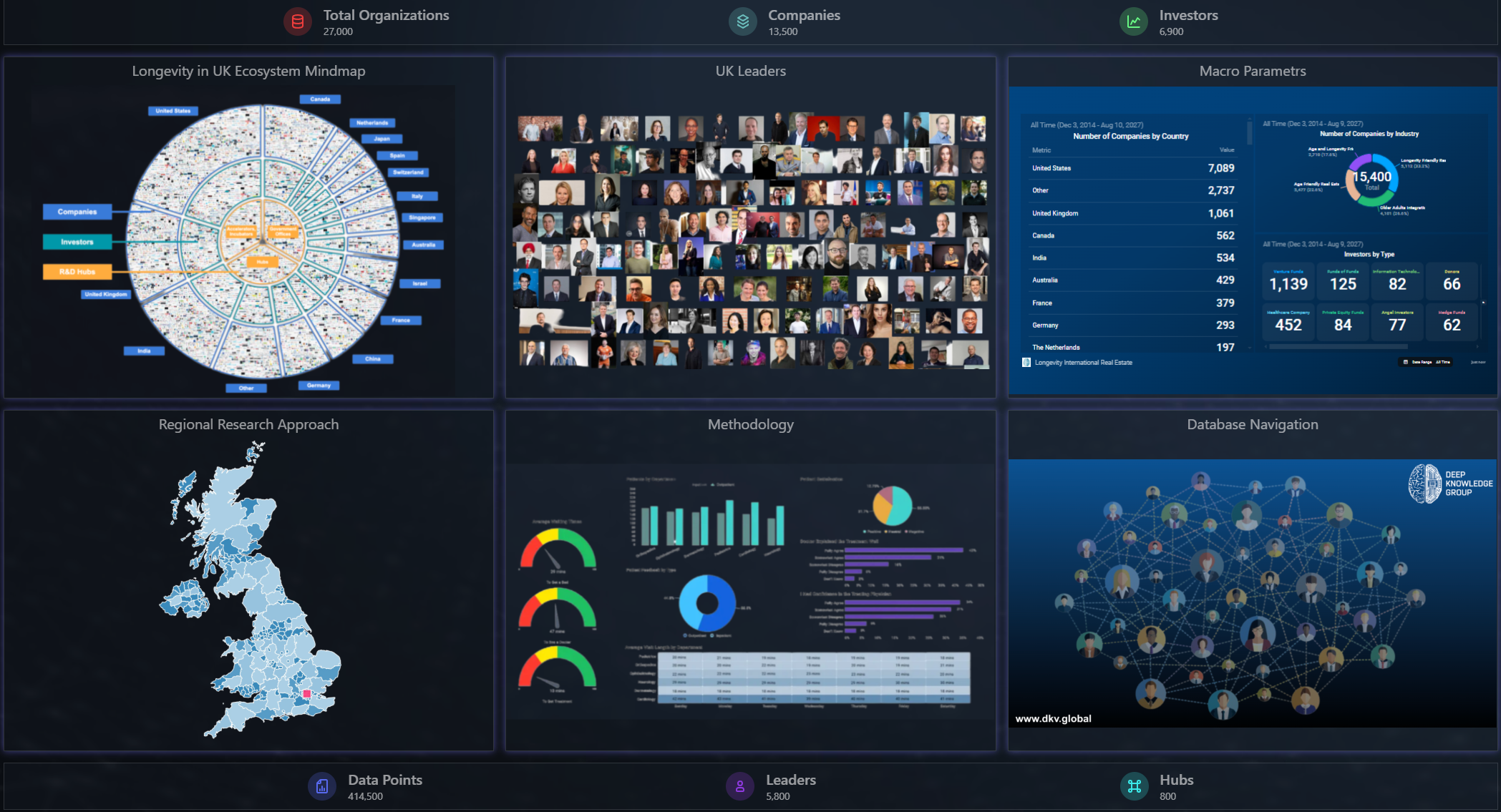The width and height of the screenshot is (1501, 812).
Task: Click the Investors by Type horizontal scrollbar
Action: click(x=1339, y=347)
